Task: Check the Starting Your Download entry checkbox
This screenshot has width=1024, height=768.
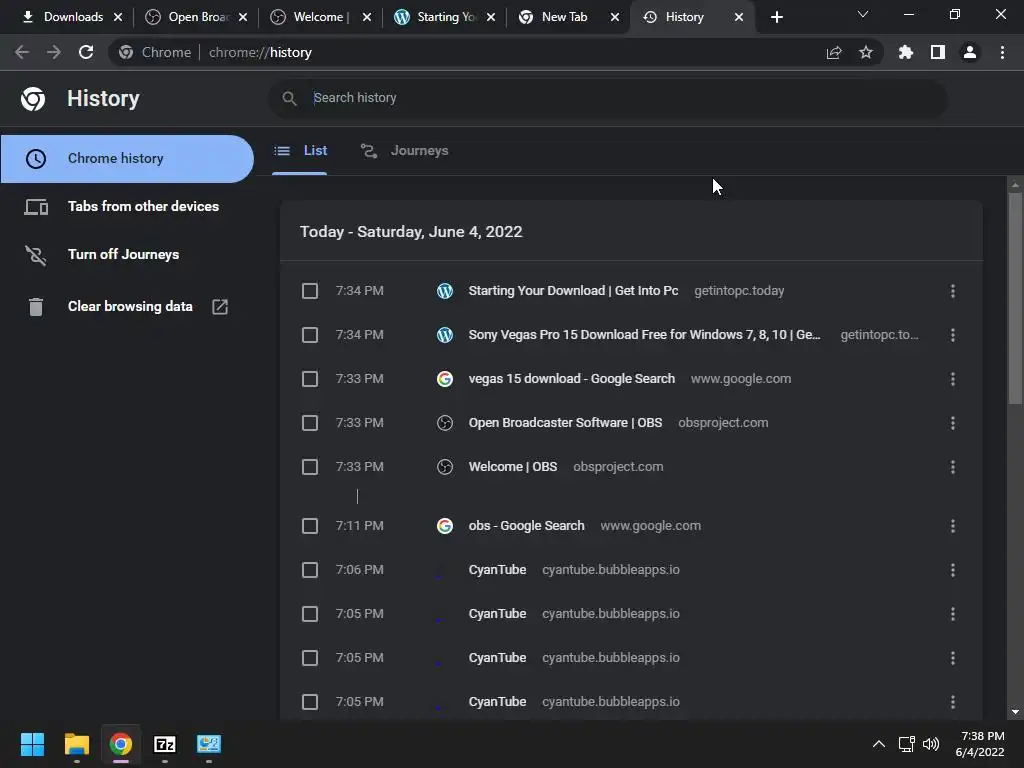Action: coord(310,291)
